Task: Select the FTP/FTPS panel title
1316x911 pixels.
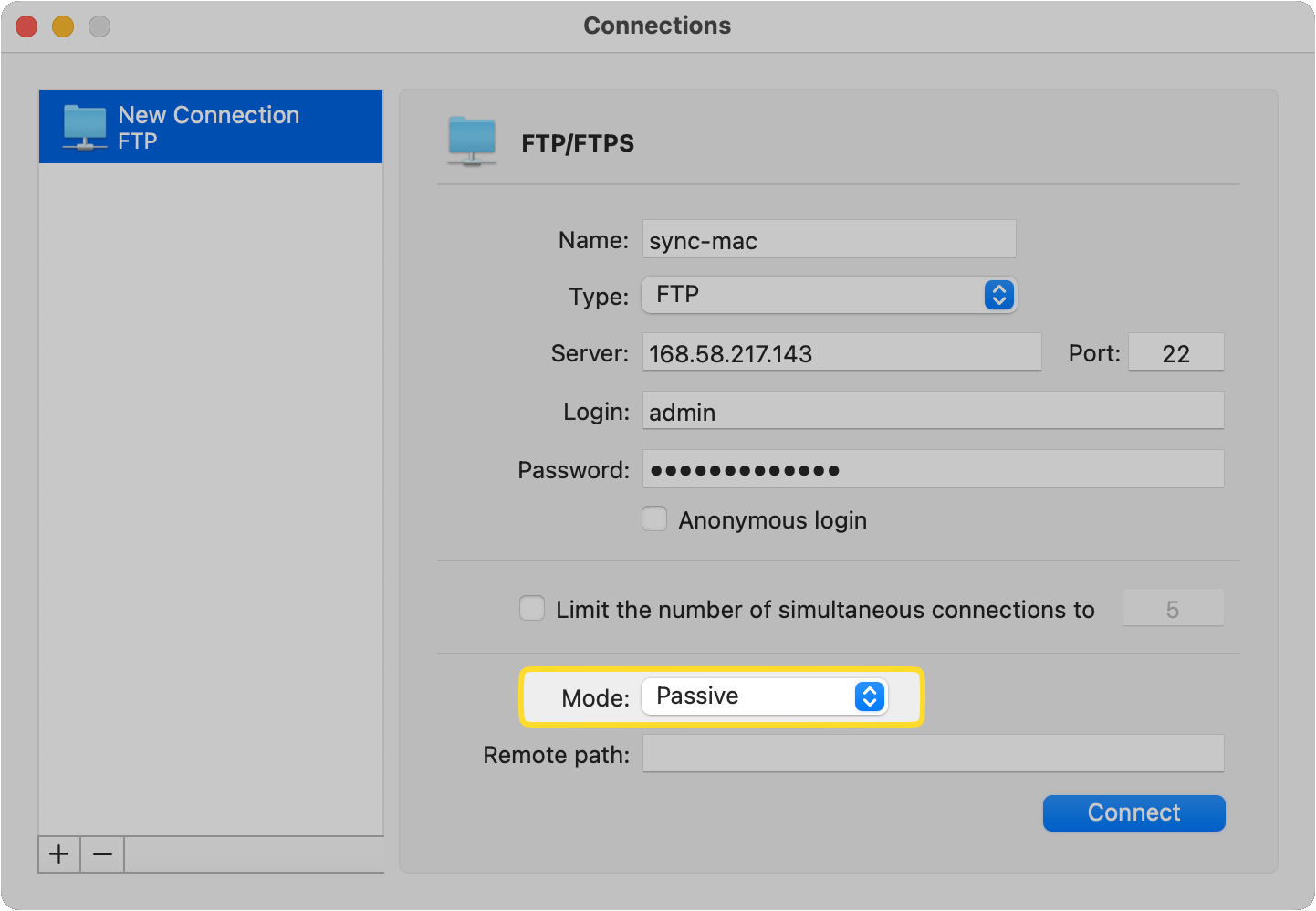Action: (577, 142)
